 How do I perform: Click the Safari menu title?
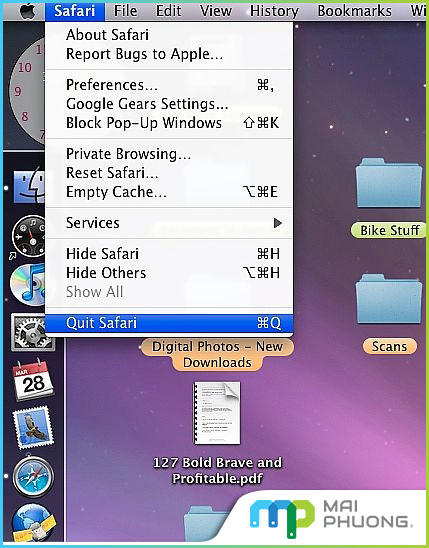click(x=74, y=11)
